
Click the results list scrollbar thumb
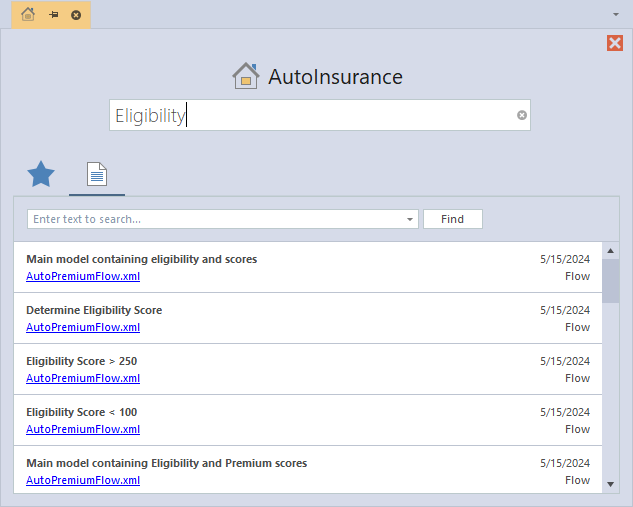click(x=610, y=281)
